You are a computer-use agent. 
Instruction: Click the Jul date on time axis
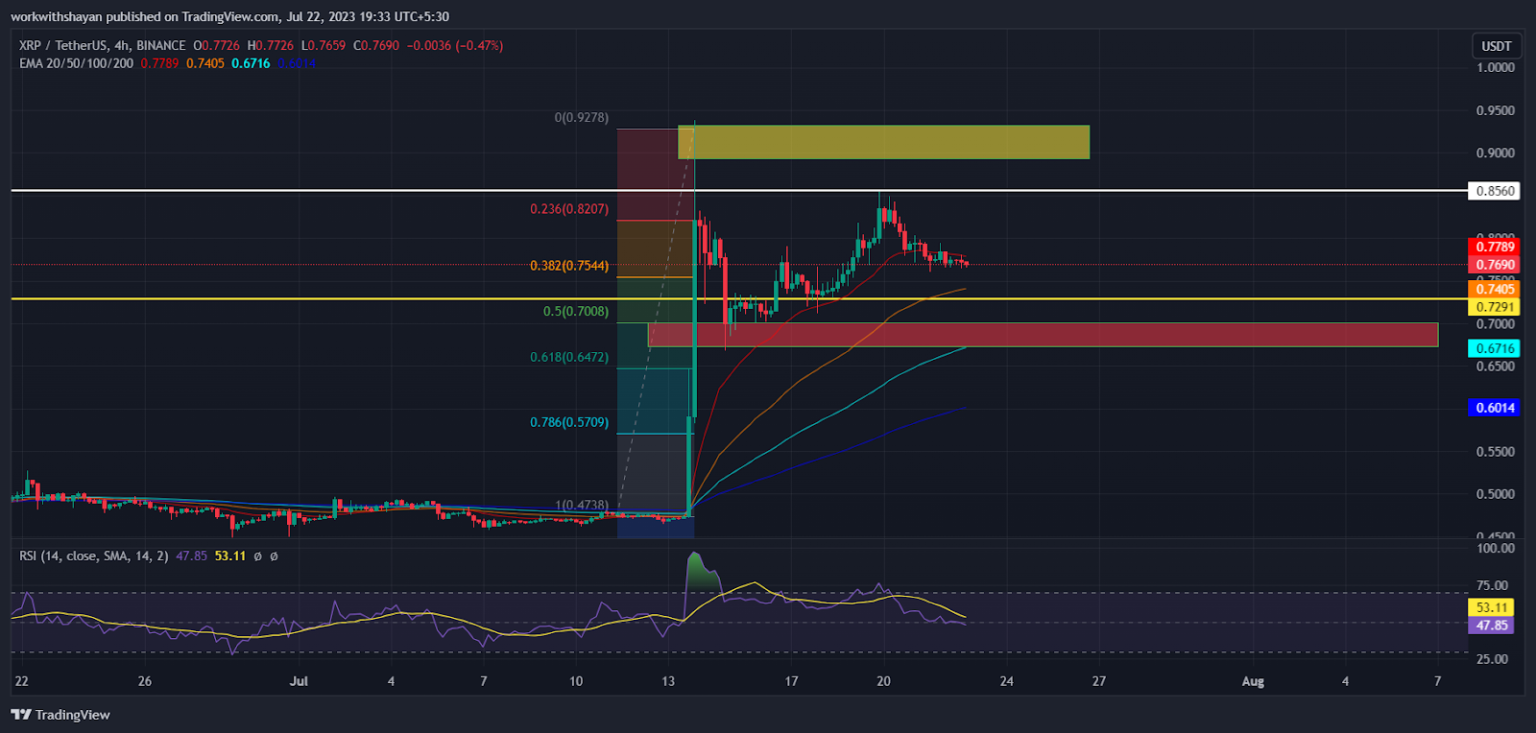[299, 681]
